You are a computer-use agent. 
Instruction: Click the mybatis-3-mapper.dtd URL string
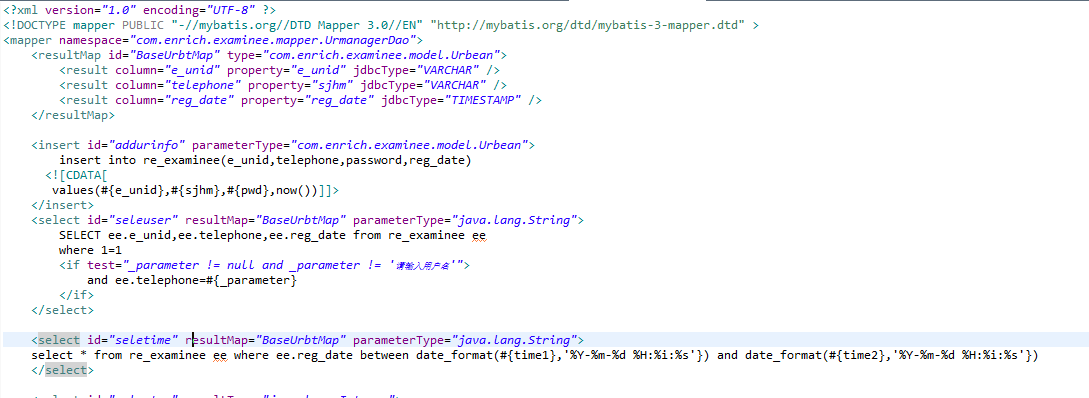(588, 25)
